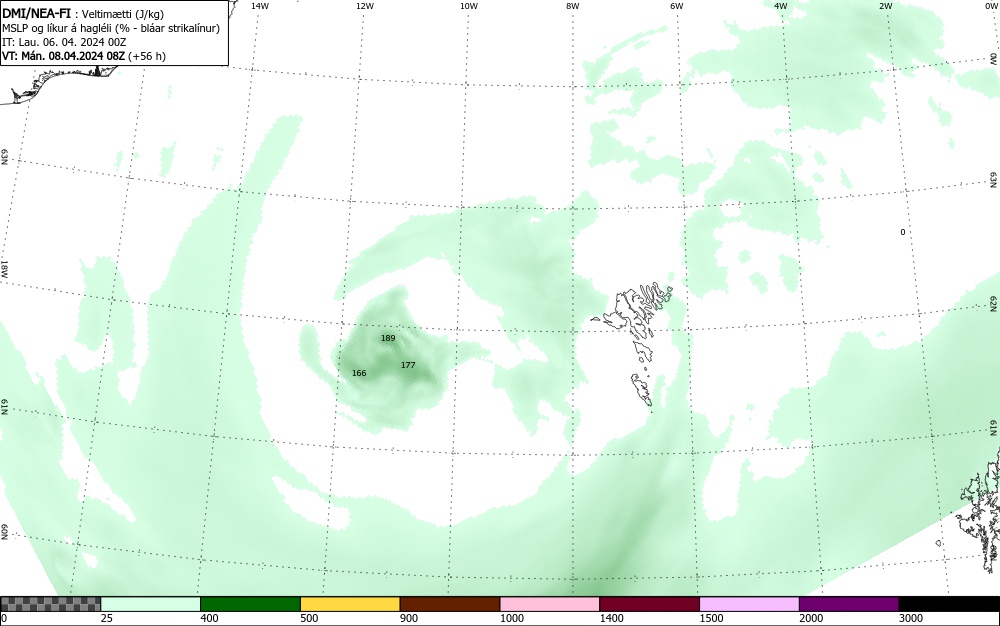The image size is (1000, 626).
Task: Click the pink 1000-1400 legend swatch
Action: click(550, 604)
